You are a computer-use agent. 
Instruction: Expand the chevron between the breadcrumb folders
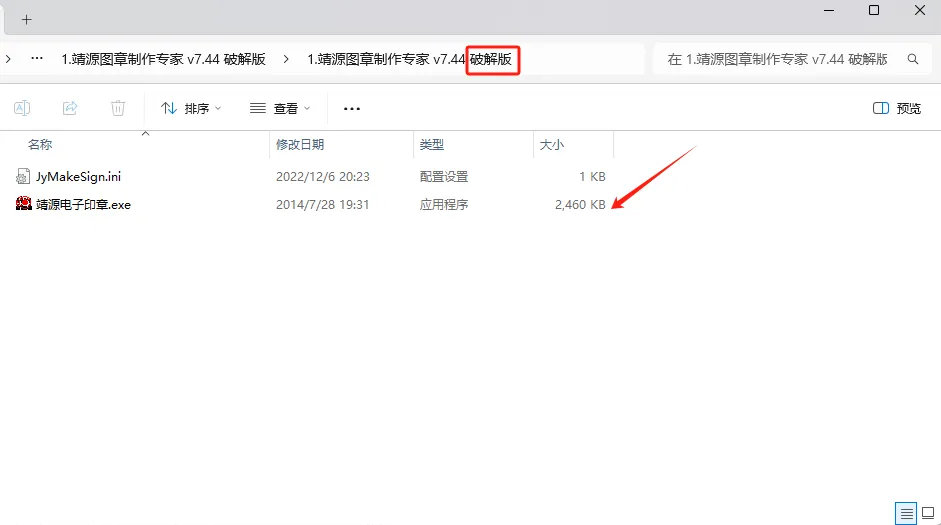click(x=286, y=59)
